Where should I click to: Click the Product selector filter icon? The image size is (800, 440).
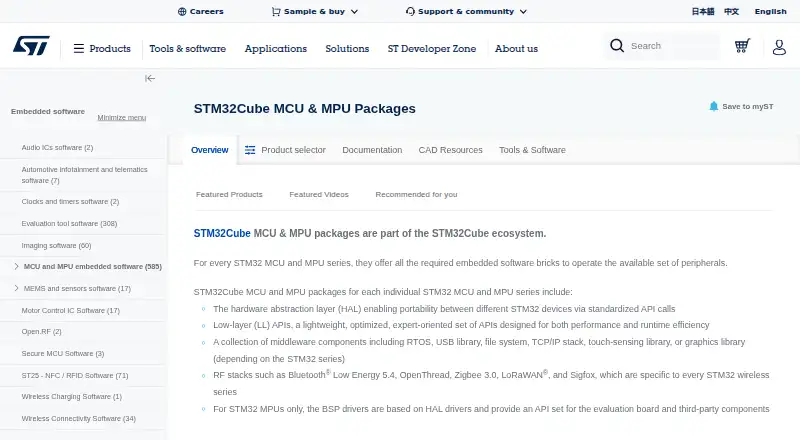(250, 150)
